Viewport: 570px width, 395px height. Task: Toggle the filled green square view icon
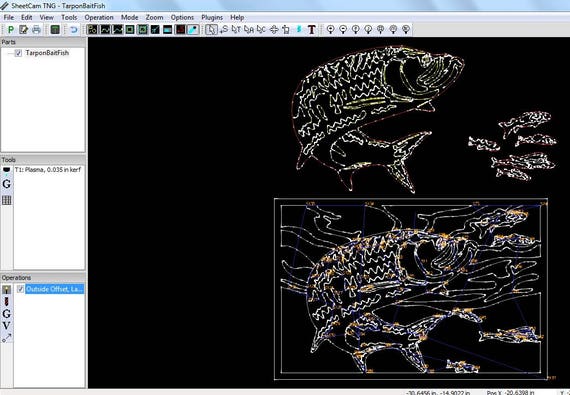coord(142,29)
